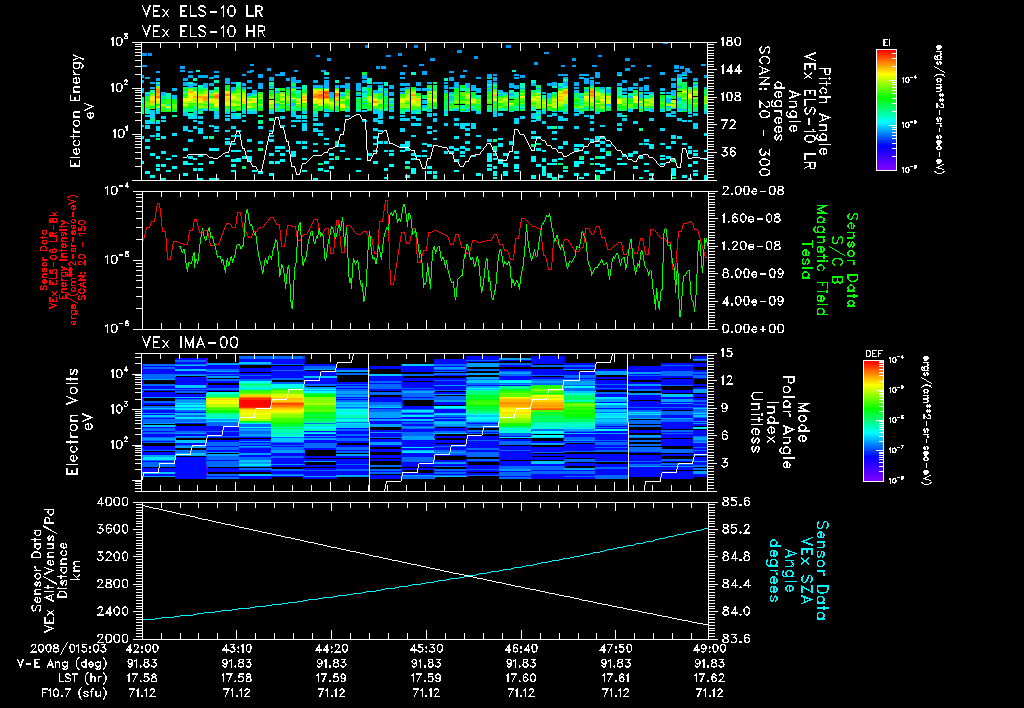Click the 83.6 SZA axis tick
Screen dimensions: 1024x708
tap(735, 639)
